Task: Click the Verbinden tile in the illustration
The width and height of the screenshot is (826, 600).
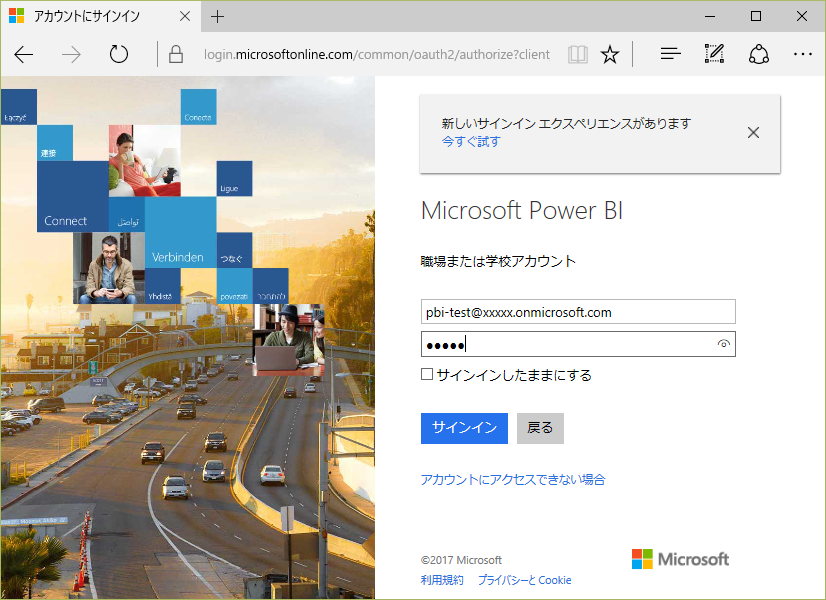Action: (x=180, y=232)
